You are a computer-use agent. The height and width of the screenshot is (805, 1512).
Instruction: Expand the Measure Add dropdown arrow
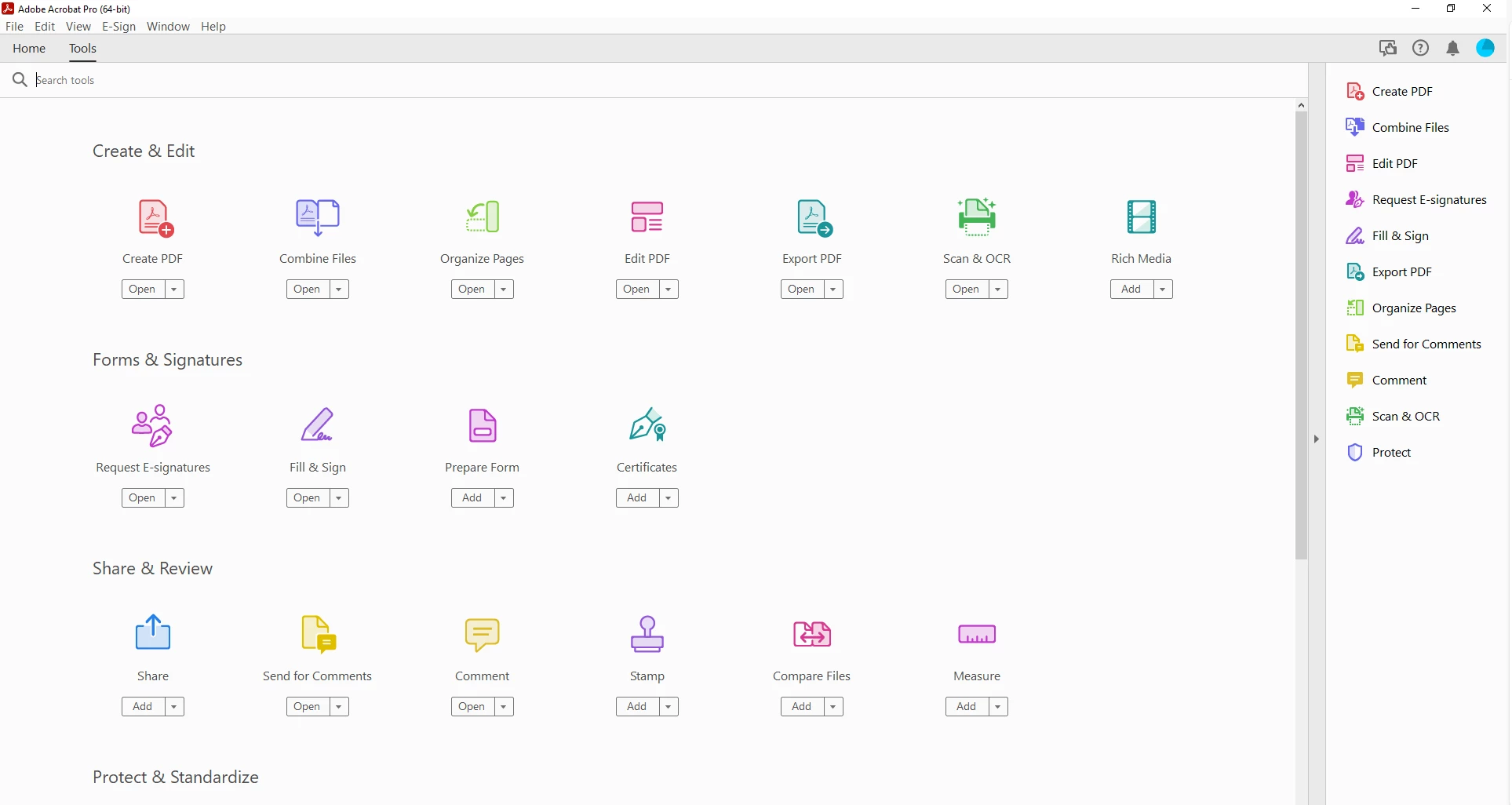998,707
